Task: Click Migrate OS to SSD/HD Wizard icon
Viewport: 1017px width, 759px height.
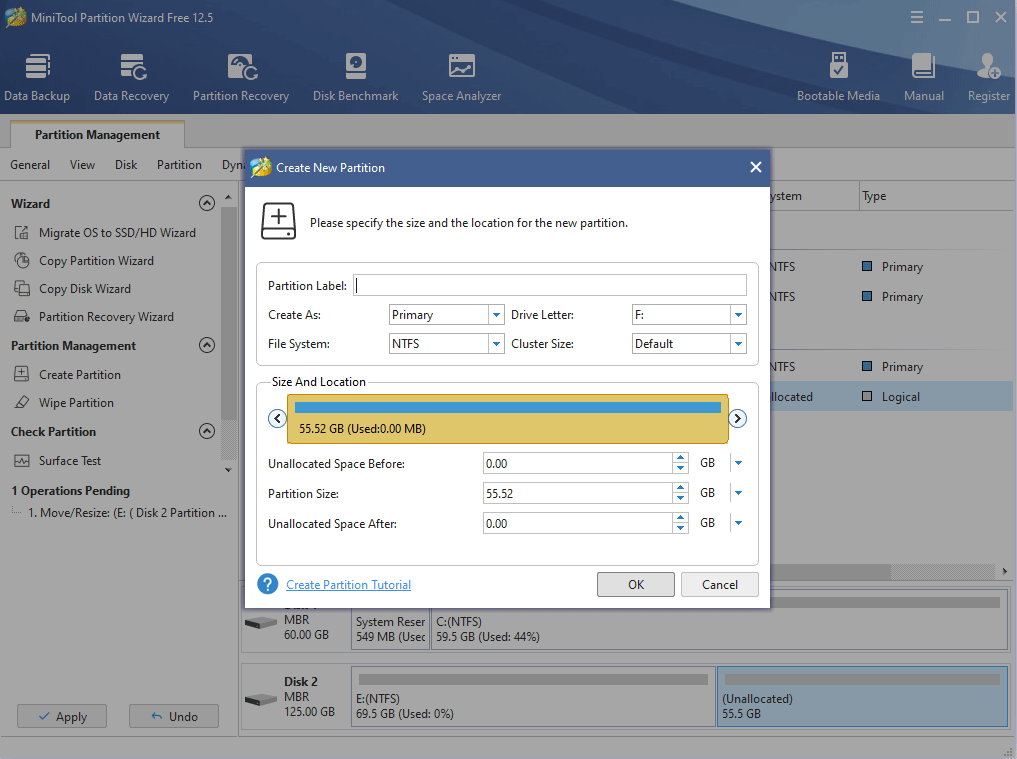Action: (x=22, y=232)
